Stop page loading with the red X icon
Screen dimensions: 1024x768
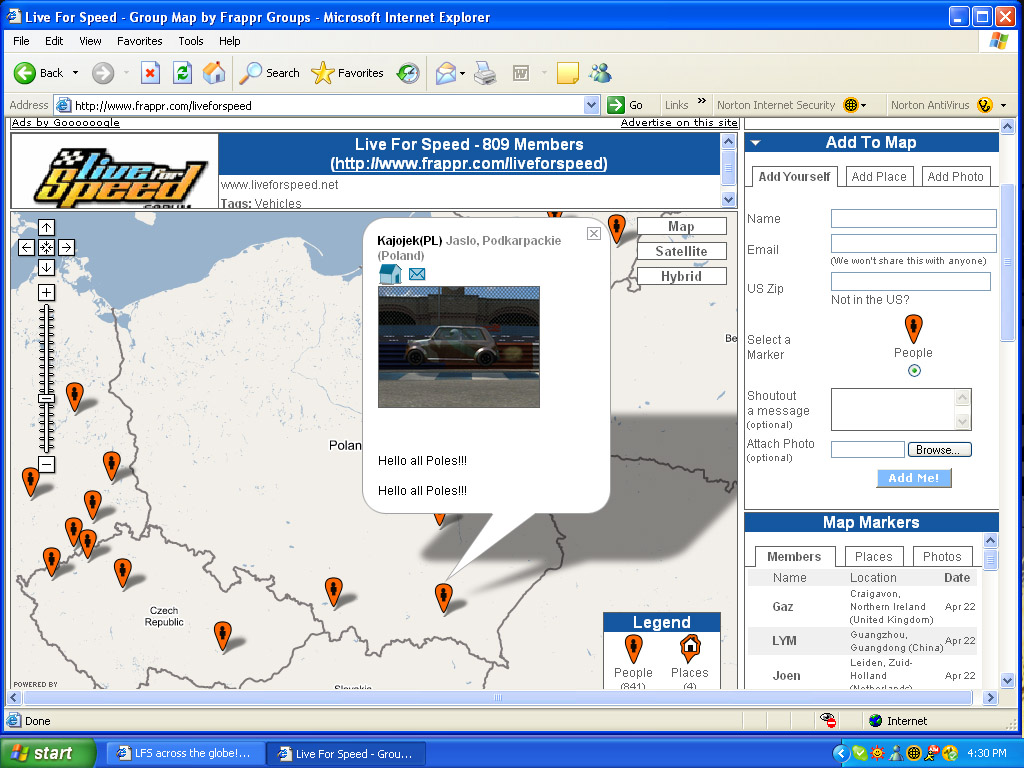pos(150,73)
